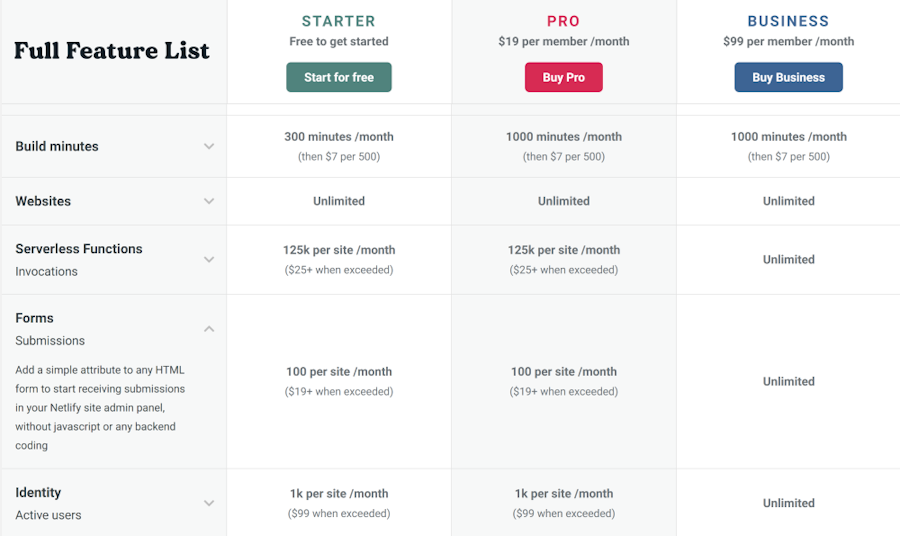This screenshot has width=900, height=536.
Task: Click the Serverless Functions feature label
Action: click(x=79, y=249)
